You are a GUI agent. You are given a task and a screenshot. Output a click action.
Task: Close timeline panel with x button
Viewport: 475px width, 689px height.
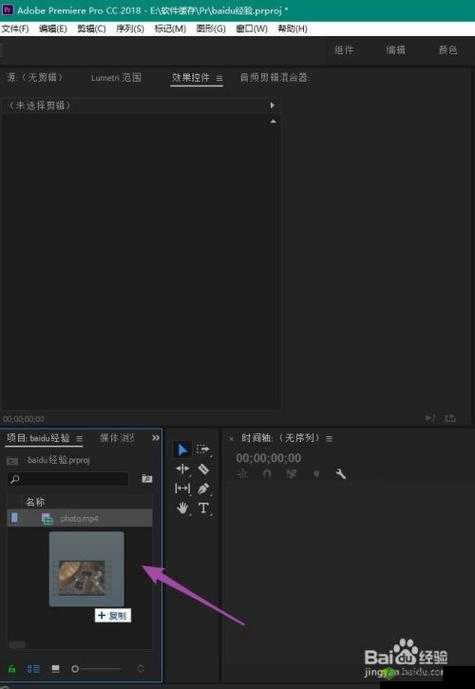pos(231,439)
